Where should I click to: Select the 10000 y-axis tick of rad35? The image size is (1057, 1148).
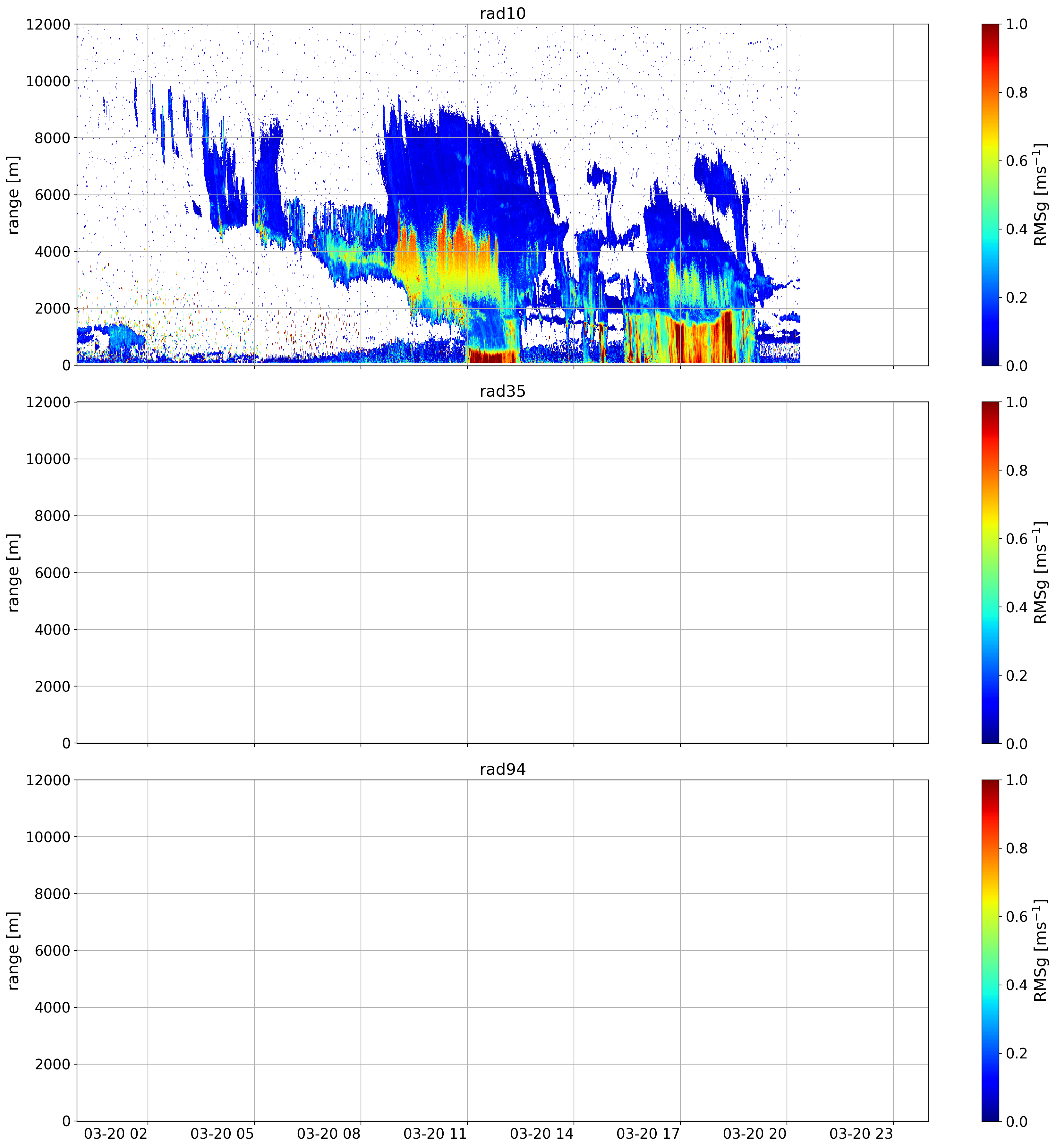[x=48, y=460]
